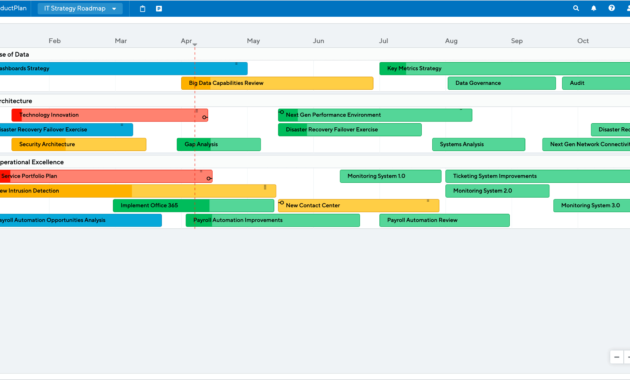Open the Technology Innovation bar
Image resolution: width=630 pixels, height=380 pixels.
coord(110,115)
